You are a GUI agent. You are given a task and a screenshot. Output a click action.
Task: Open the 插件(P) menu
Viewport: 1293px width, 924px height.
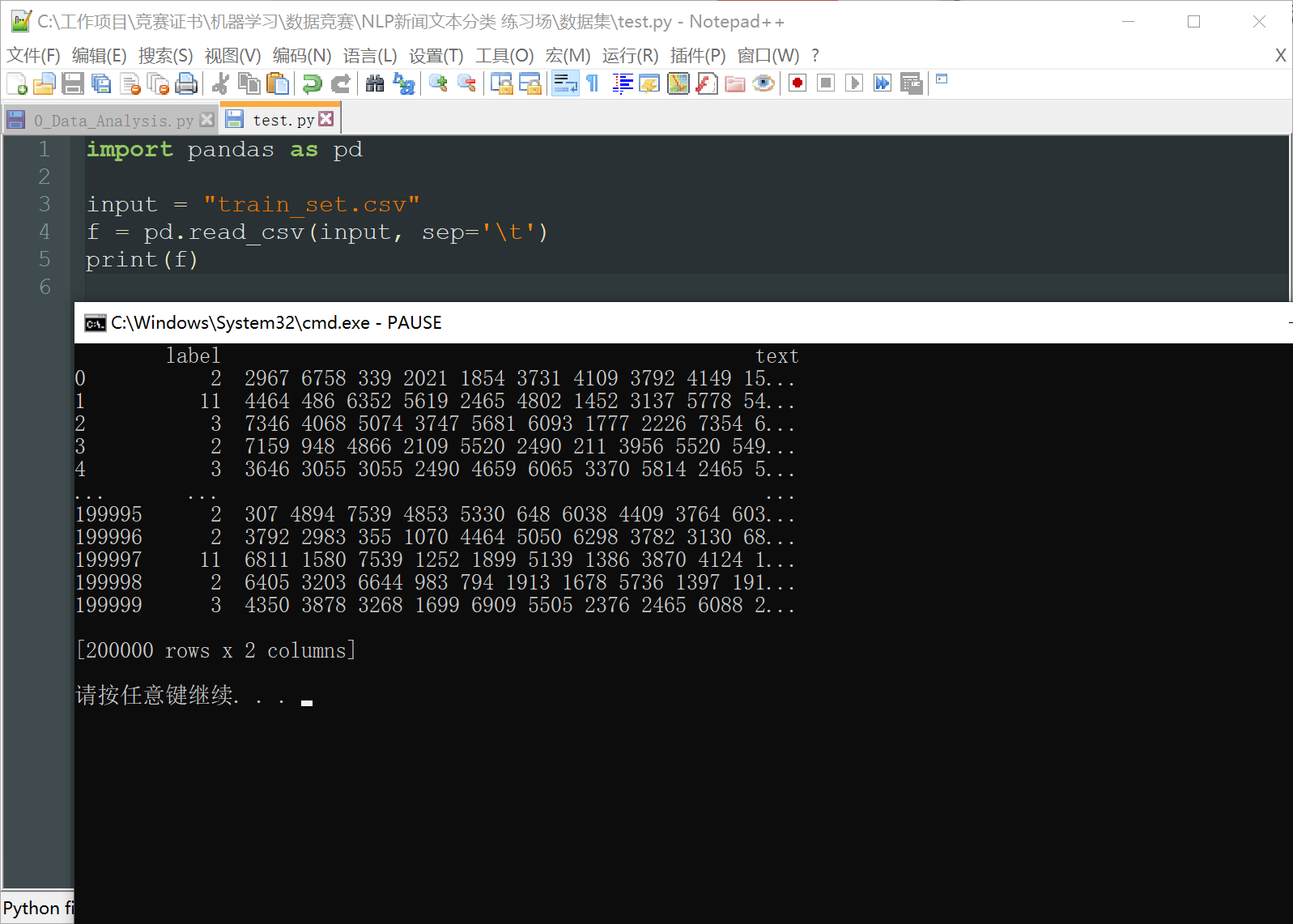(x=698, y=55)
